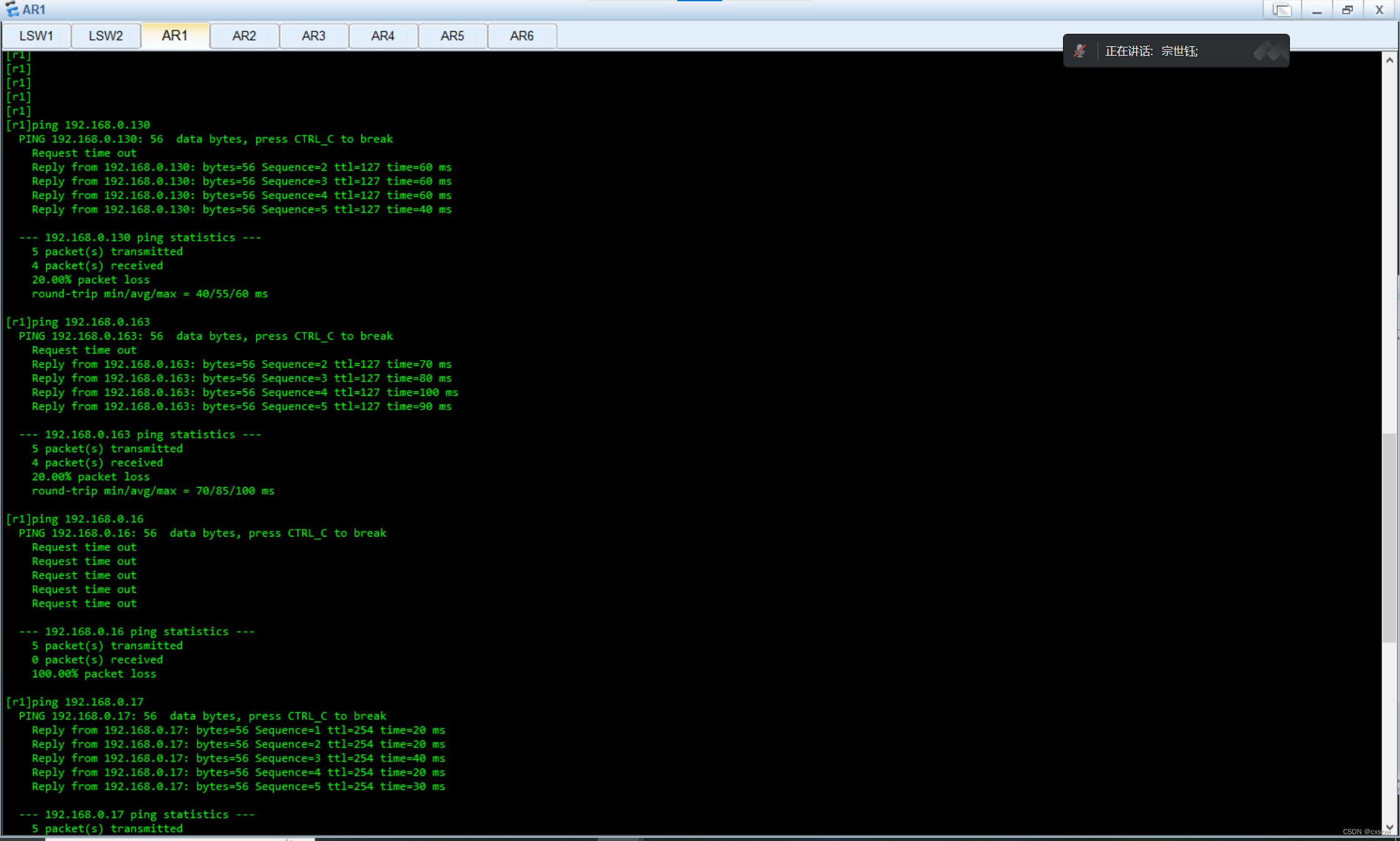Click the AR1 router icon in title bar
1400x841 pixels.
pyautogui.click(x=12, y=9)
